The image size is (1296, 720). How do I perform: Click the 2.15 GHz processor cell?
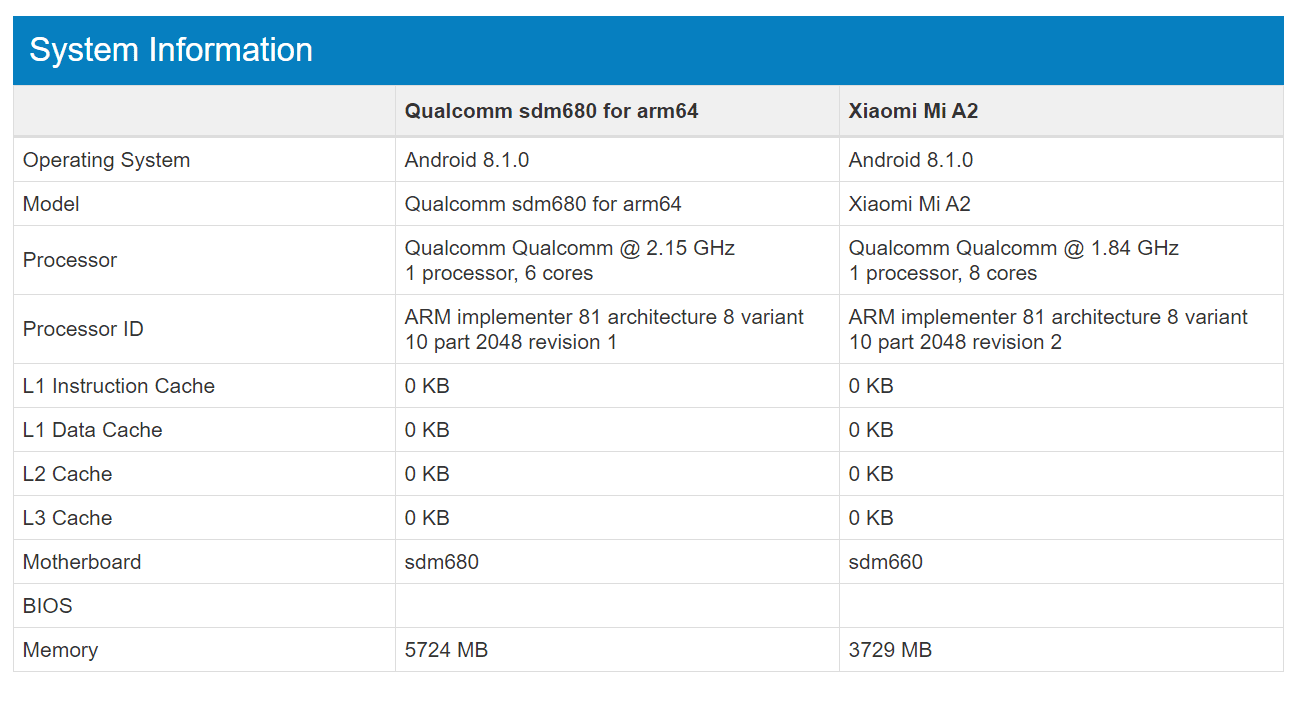617,260
